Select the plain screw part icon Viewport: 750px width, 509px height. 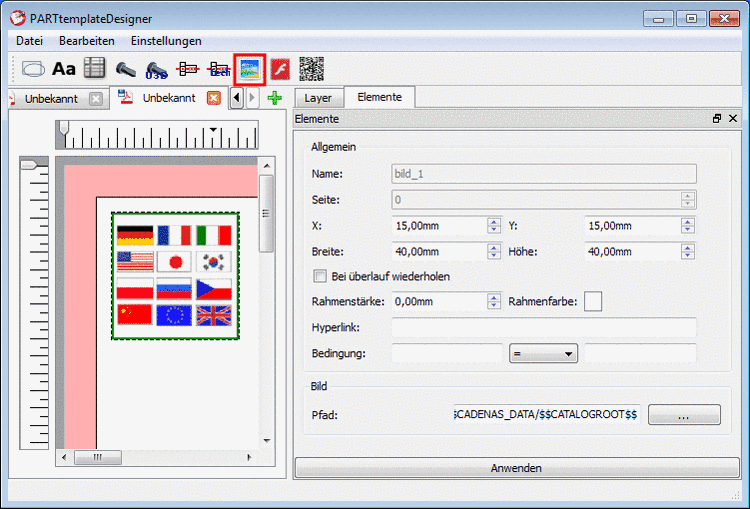coord(126,70)
